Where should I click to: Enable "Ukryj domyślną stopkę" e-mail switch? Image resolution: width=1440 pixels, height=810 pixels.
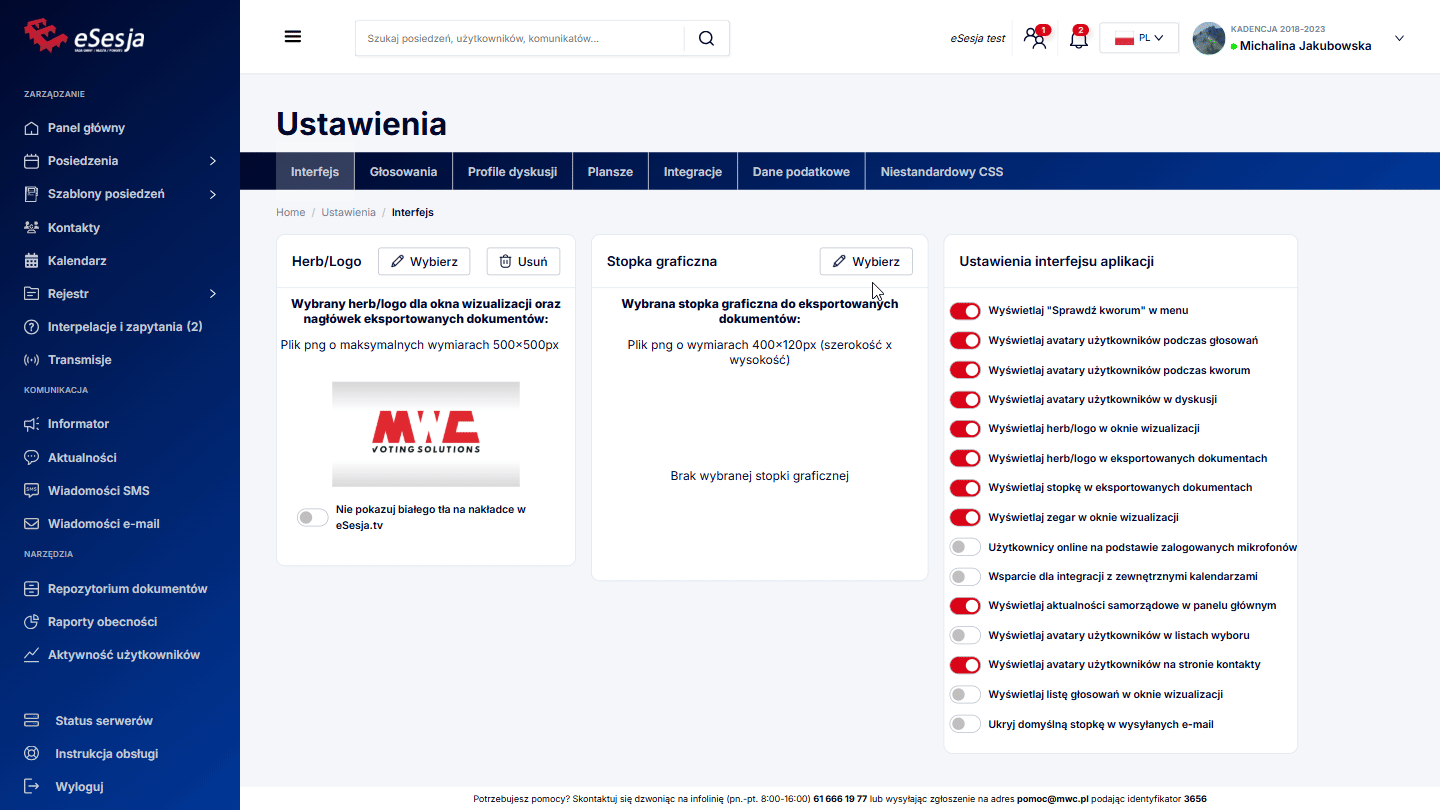point(965,724)
